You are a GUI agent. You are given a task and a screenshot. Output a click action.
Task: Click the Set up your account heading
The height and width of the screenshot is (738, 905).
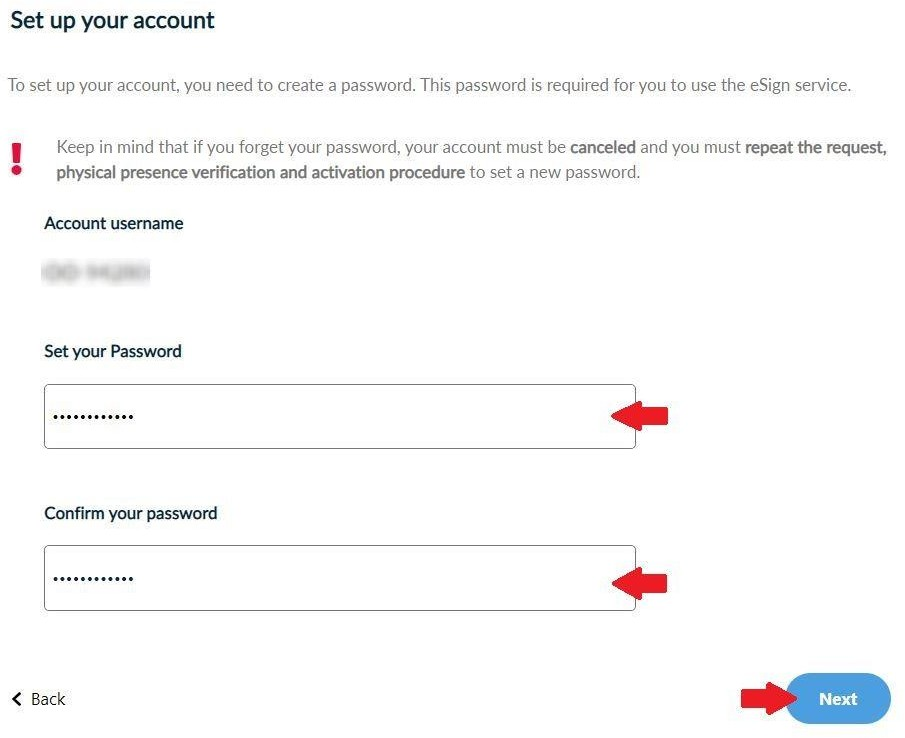click(x=112, y=20)
